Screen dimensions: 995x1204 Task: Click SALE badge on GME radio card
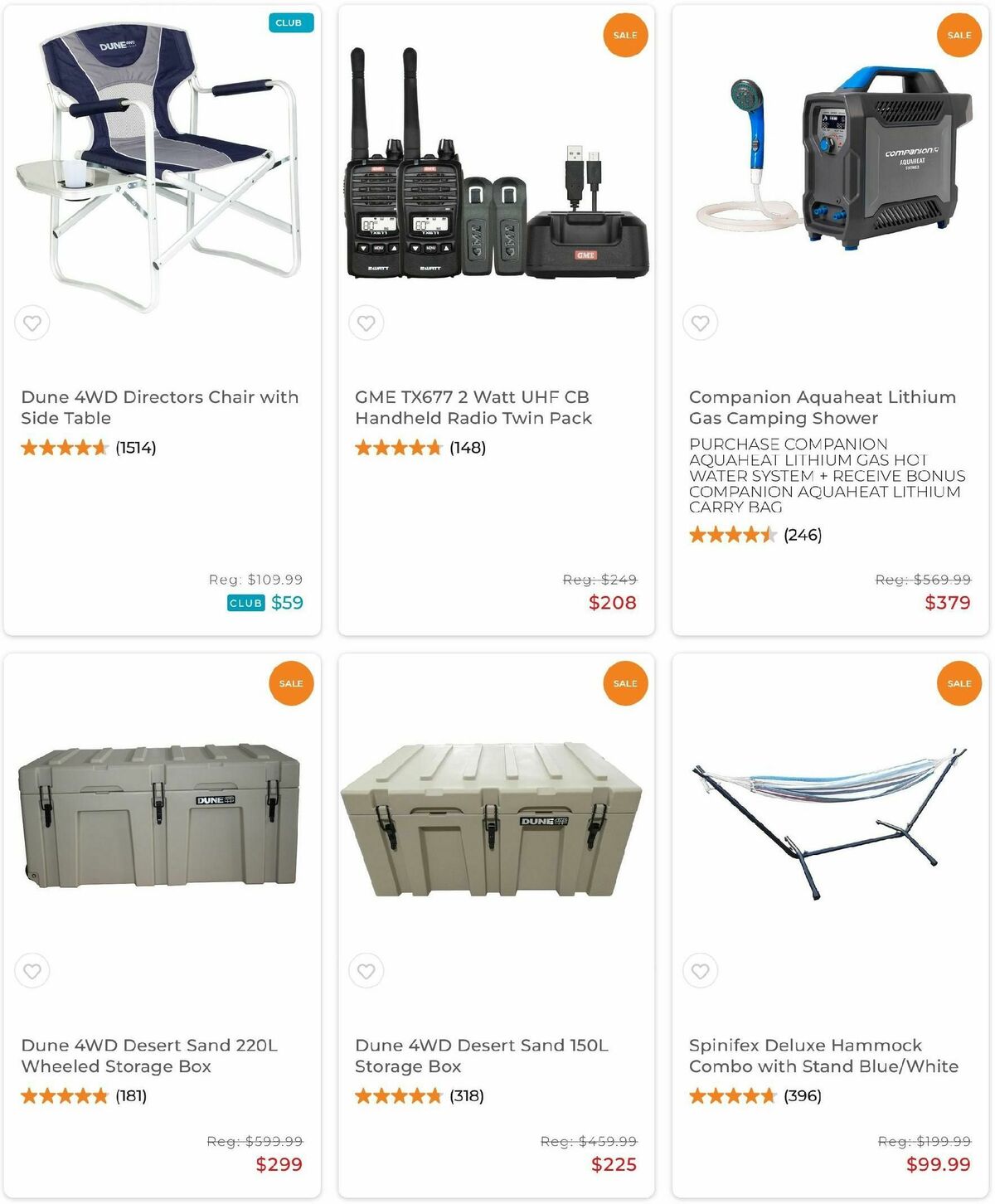(625, 35)
